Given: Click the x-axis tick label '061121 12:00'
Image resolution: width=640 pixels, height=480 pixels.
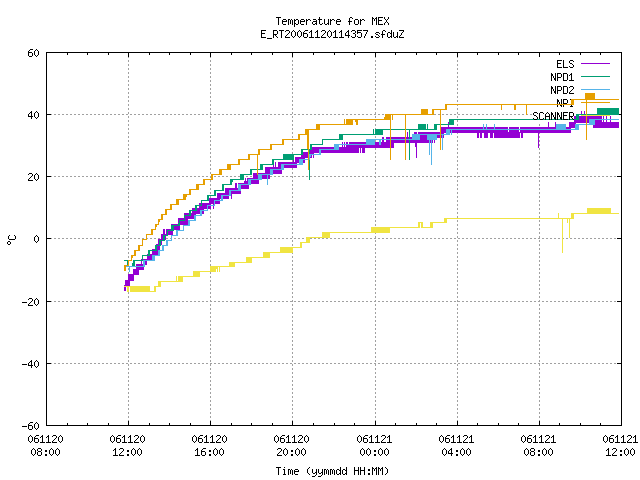Looking at the screenshot, I should [620, 445].
